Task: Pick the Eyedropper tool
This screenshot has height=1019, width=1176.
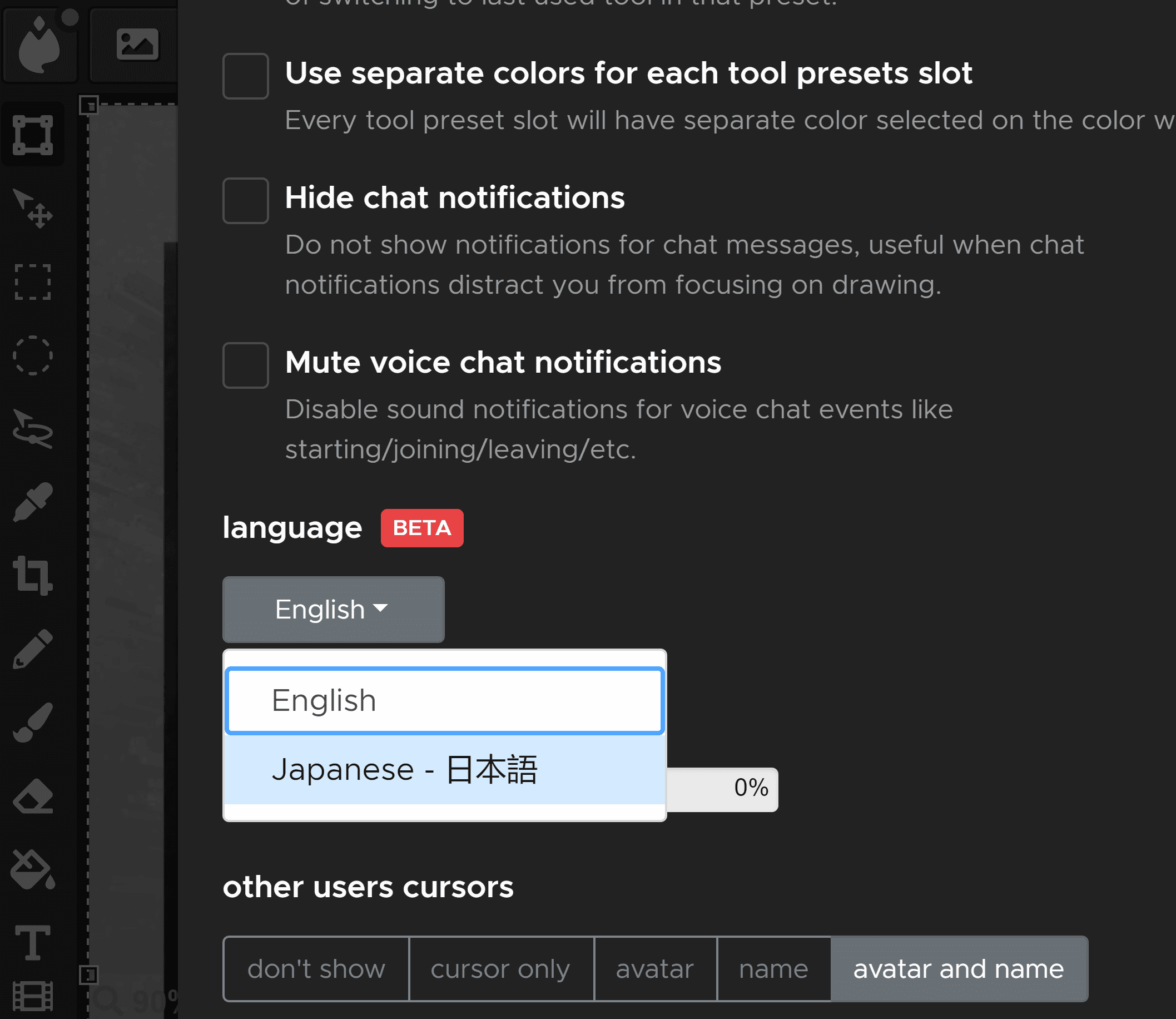Action: 33,502
